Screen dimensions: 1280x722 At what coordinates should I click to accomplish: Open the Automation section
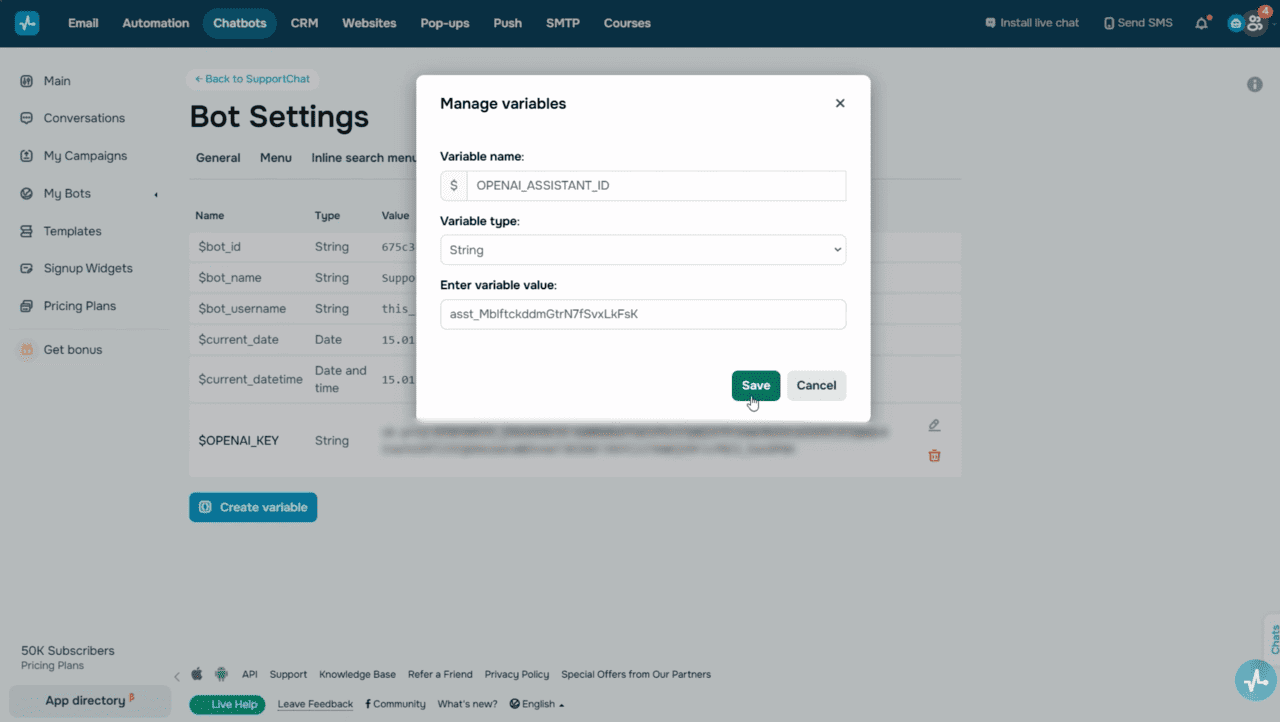click(156, 23)
